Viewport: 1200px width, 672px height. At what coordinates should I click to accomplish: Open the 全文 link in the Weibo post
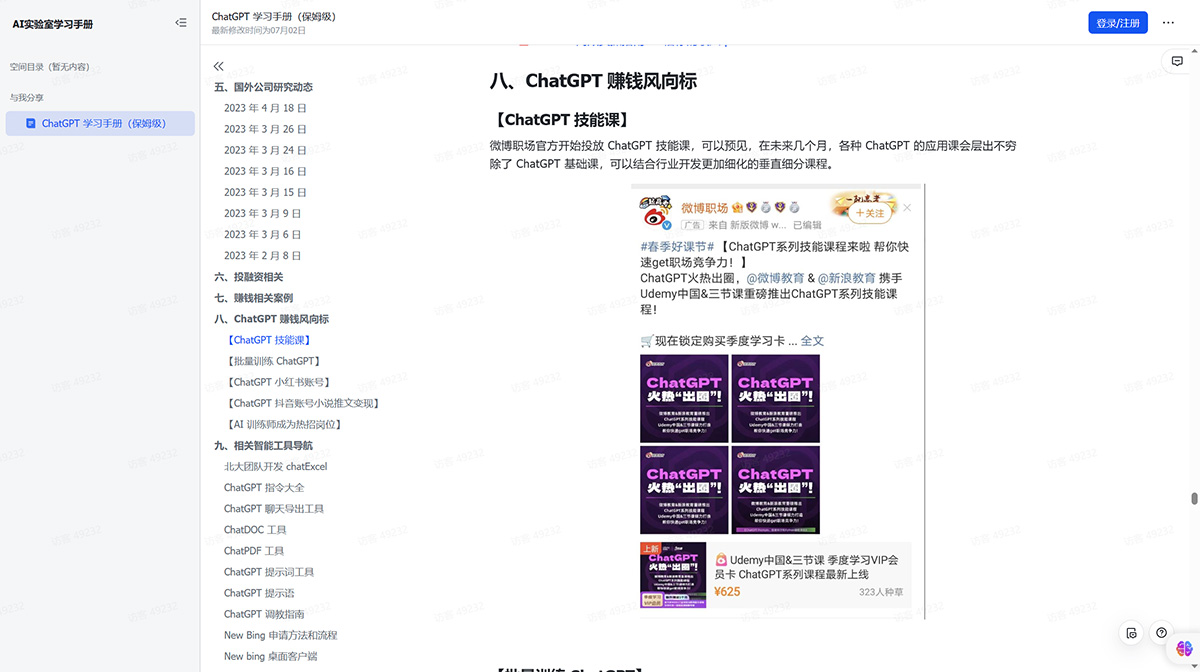(x=814, y=340)
